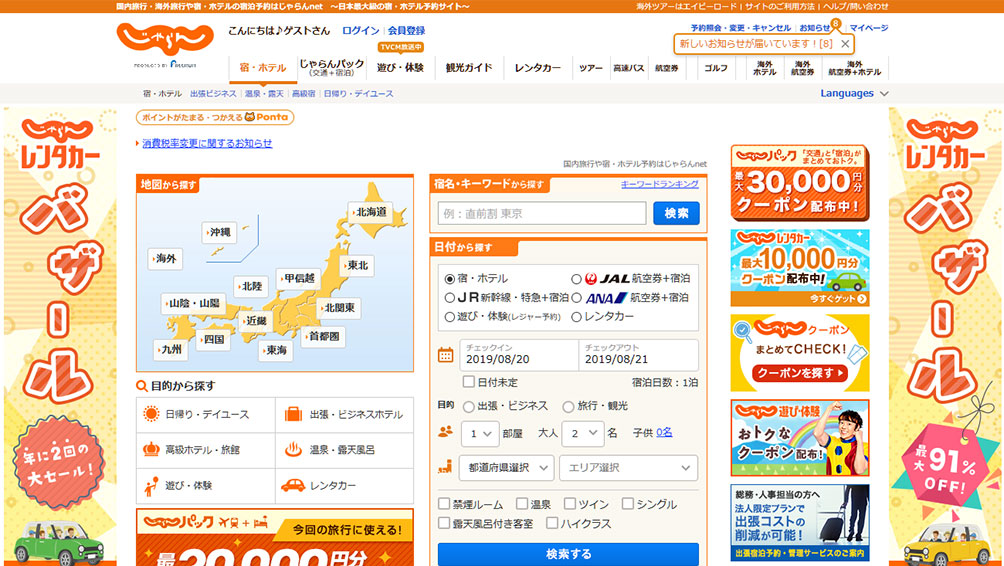The image size is (1004, 566).
Task: Click the blue 検索 keyword button
Action: 676,213
